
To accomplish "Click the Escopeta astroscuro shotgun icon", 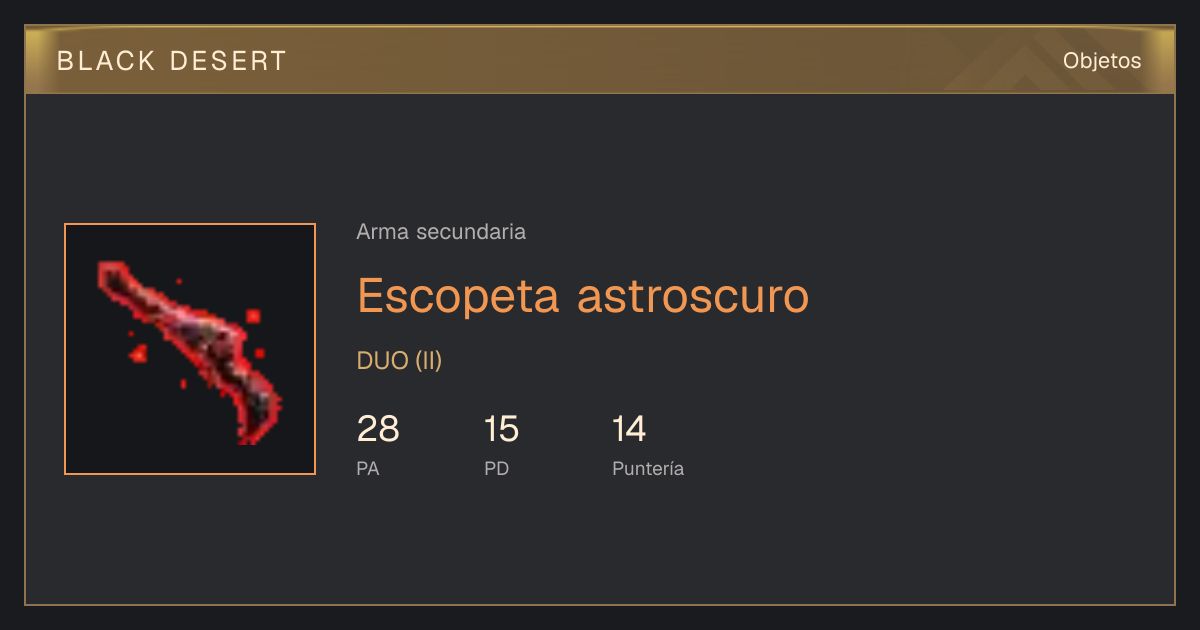I will 190,350.
